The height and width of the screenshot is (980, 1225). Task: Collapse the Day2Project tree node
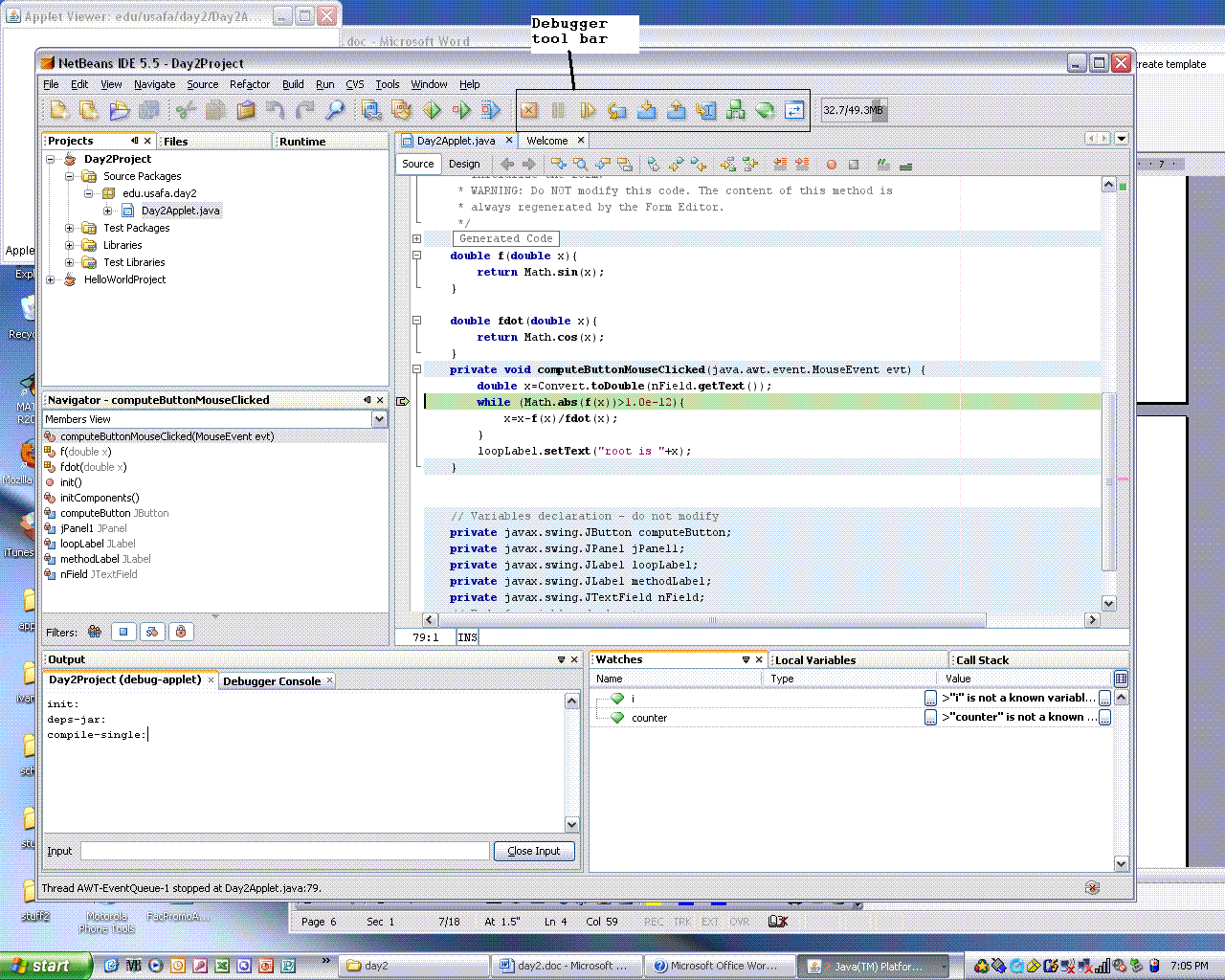coord(51,159)
